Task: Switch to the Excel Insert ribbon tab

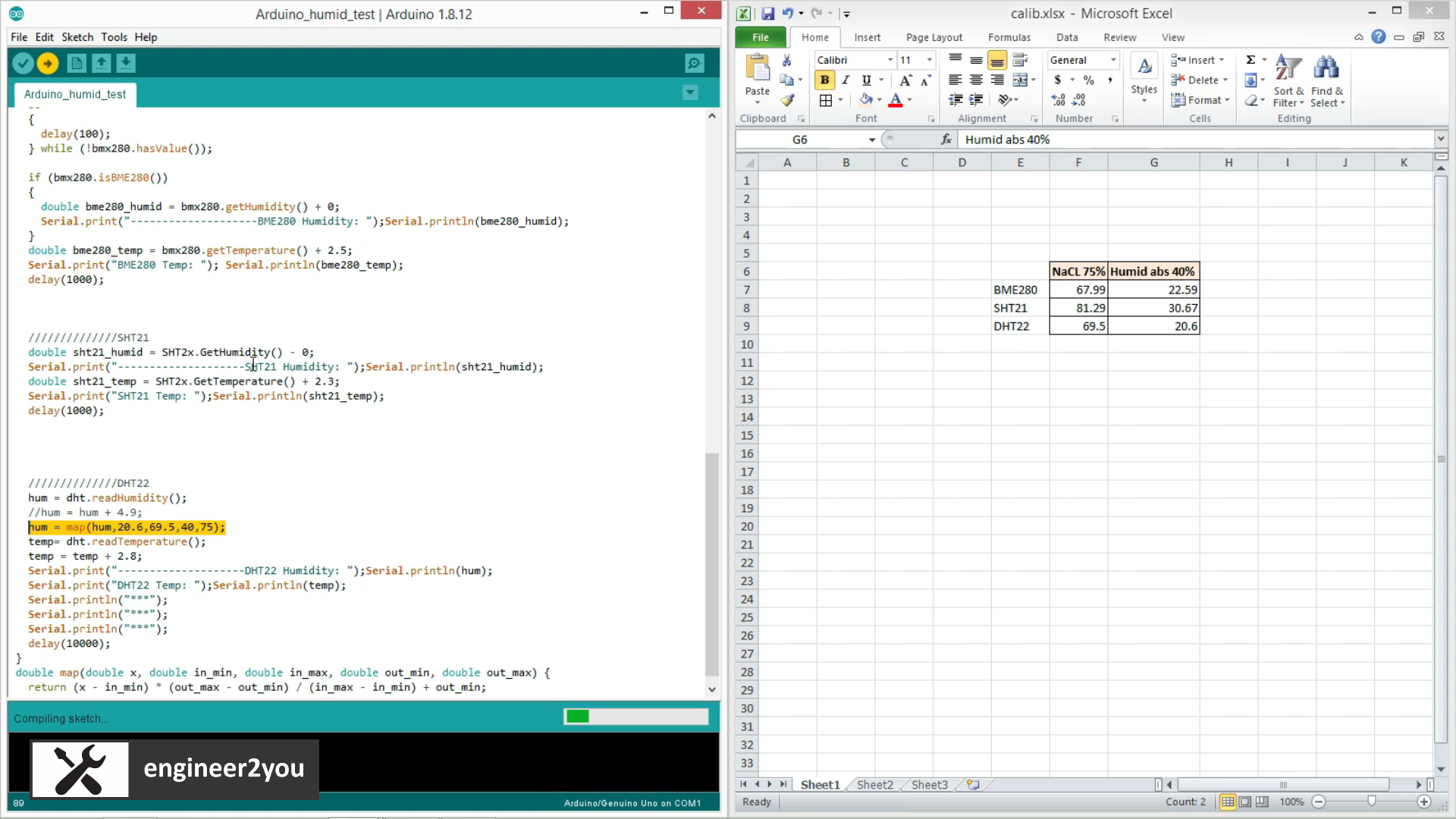Action: pyautogui.click(x=867, y=37)
